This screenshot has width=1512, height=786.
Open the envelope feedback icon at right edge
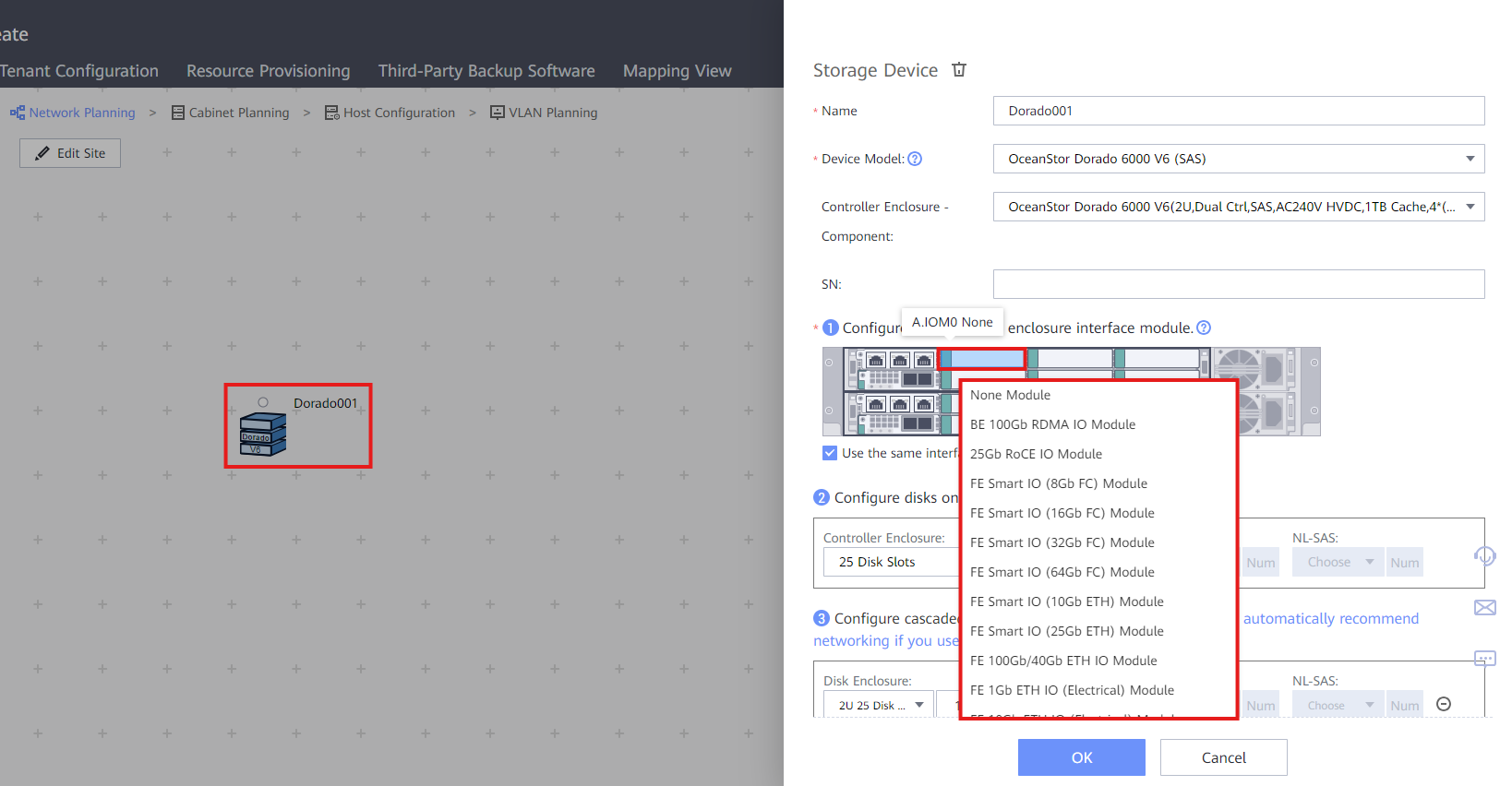click(1485, 607)
